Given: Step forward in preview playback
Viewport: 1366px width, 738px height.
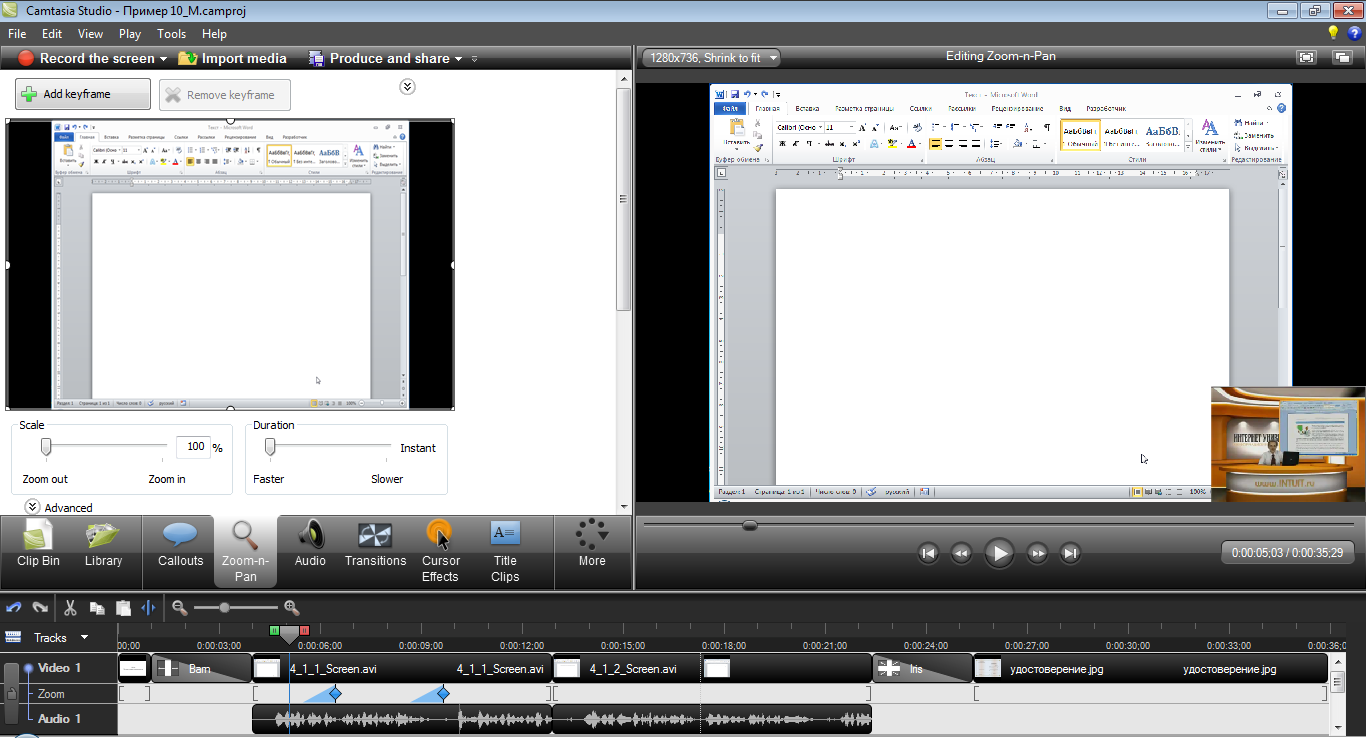Looking at the screenshot, I should pos(1038,553).
